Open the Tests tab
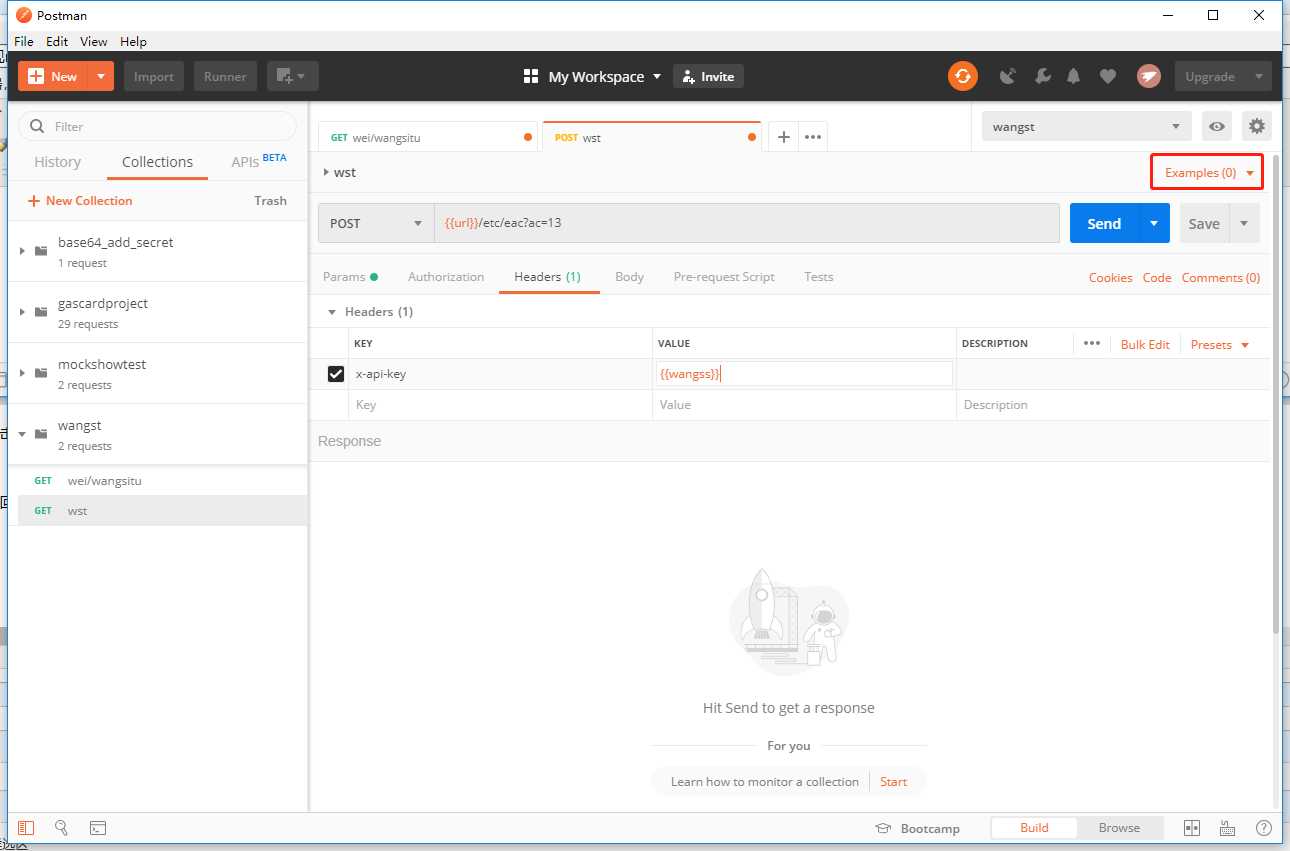 tap(818, 277)
